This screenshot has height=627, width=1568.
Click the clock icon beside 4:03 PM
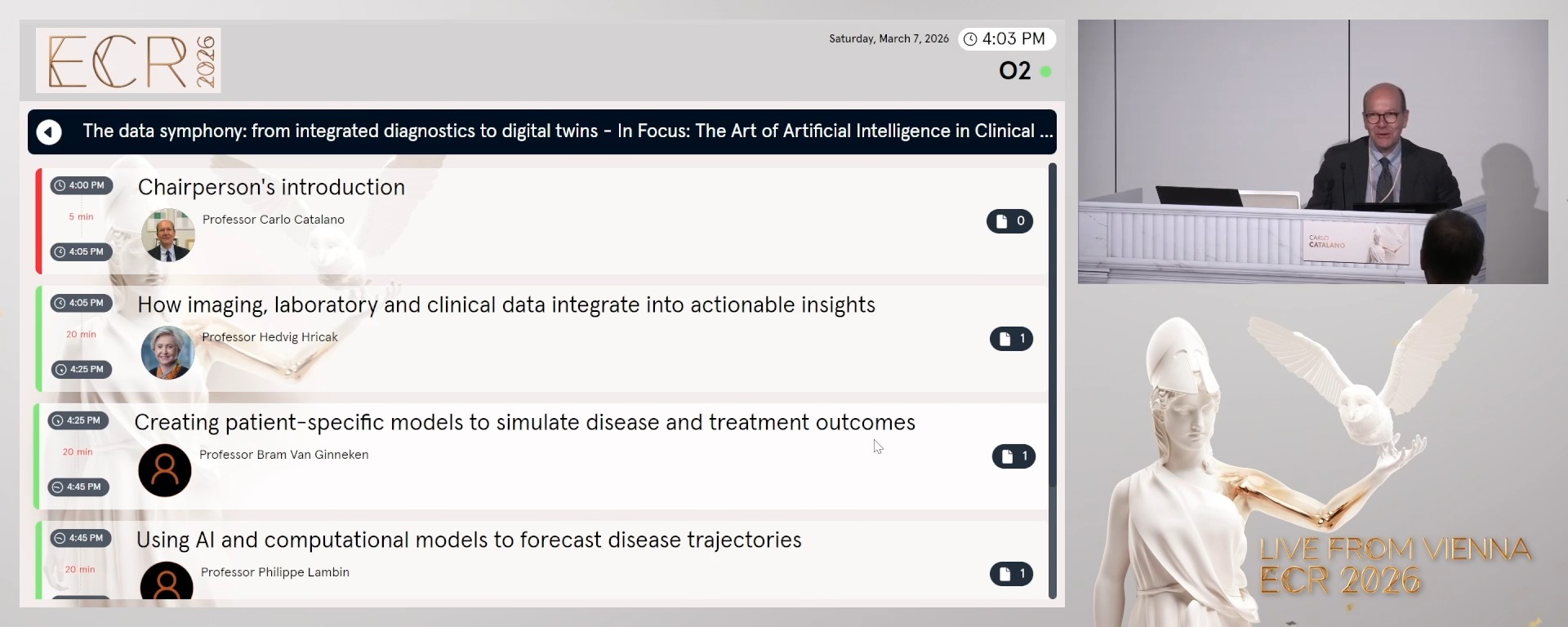click(x=970, y=39)
